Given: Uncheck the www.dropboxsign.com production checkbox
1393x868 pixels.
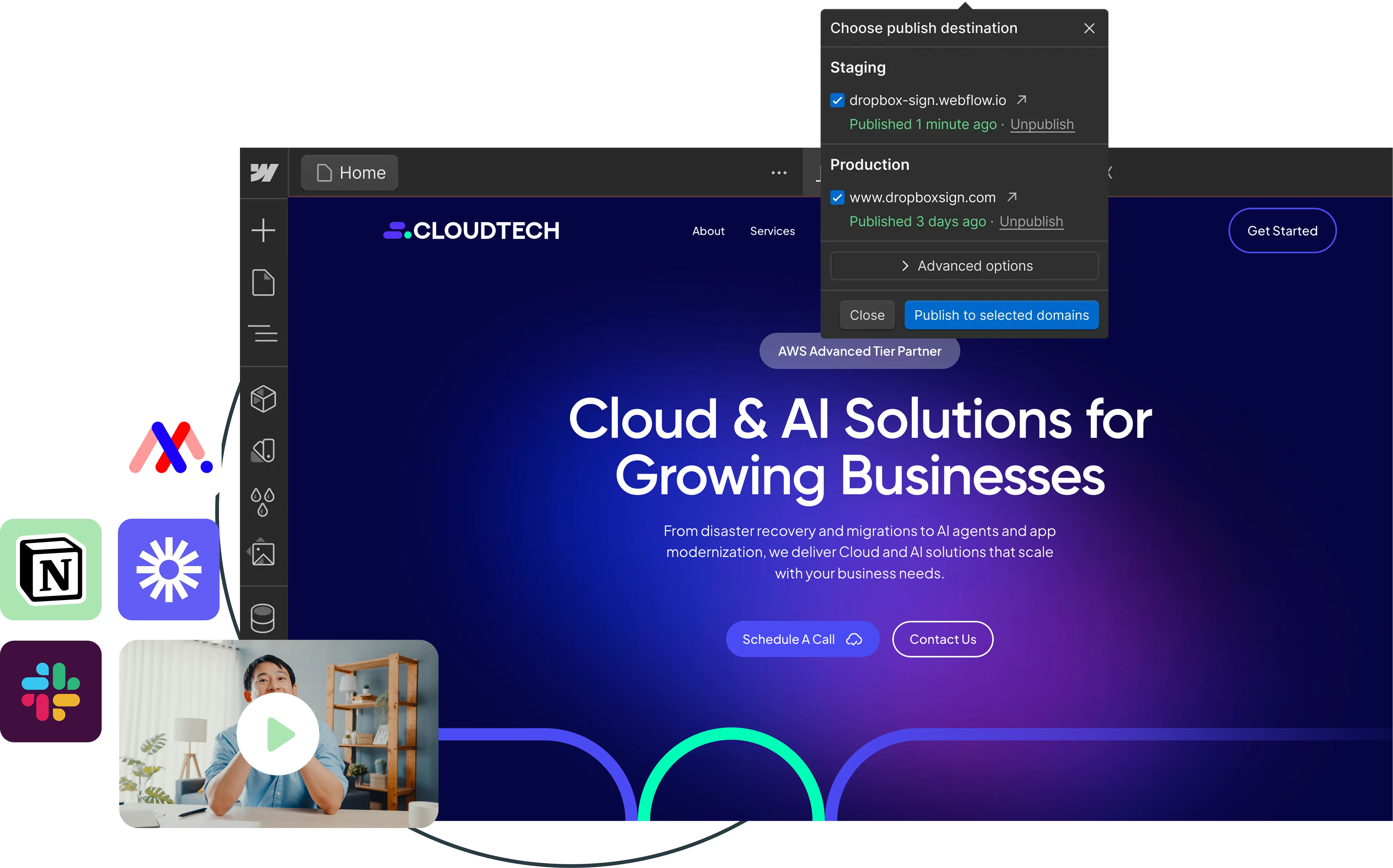Looking at the screenshot, I should coord(837,197).
